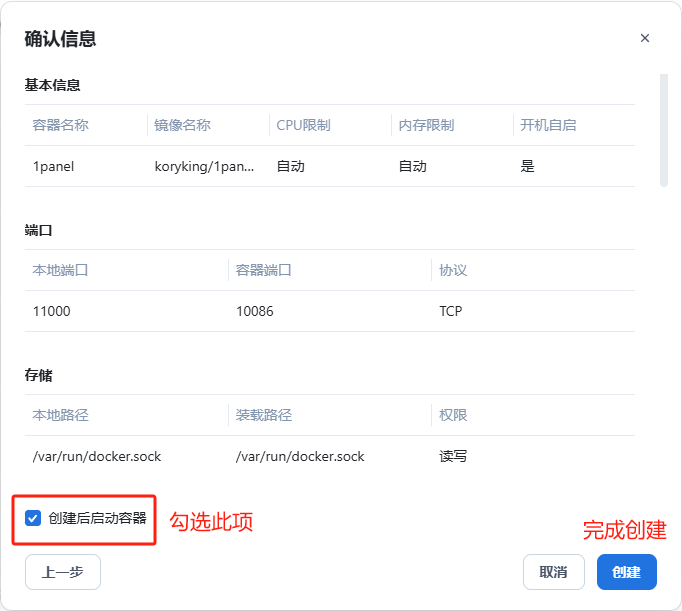The image size is (682, 611).
Task: Click the 自动 value under 内存限制
Action: 412,166
